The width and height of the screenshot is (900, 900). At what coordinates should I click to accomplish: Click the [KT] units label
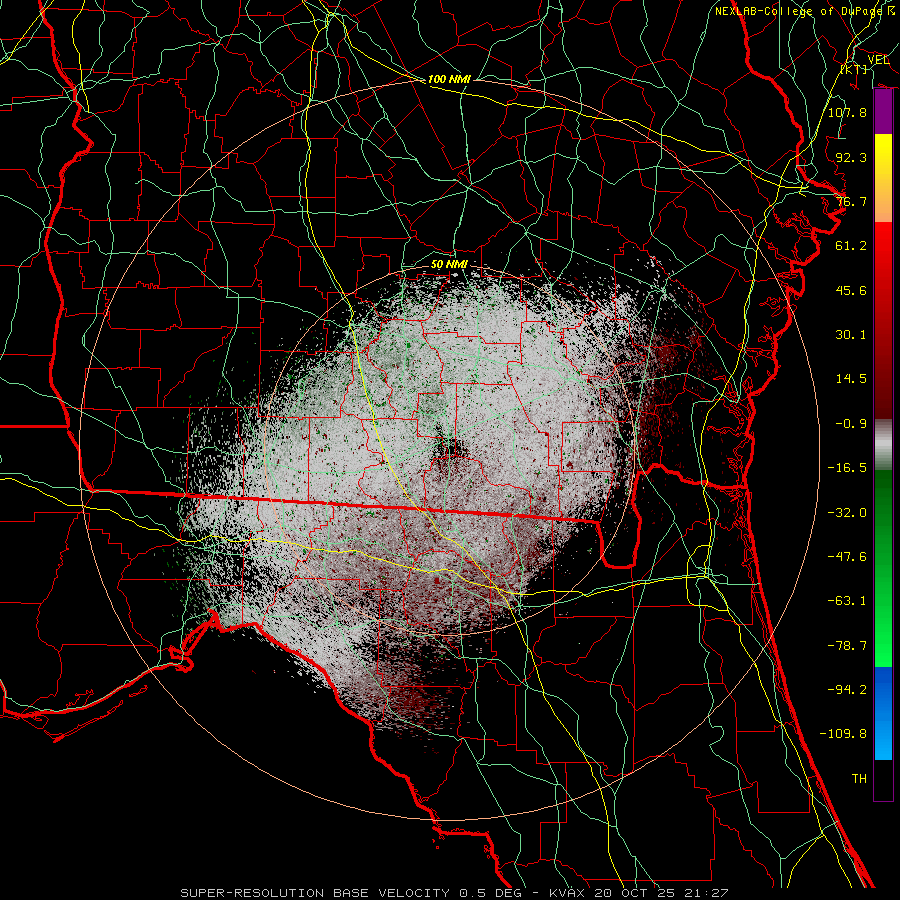(854, 69)
